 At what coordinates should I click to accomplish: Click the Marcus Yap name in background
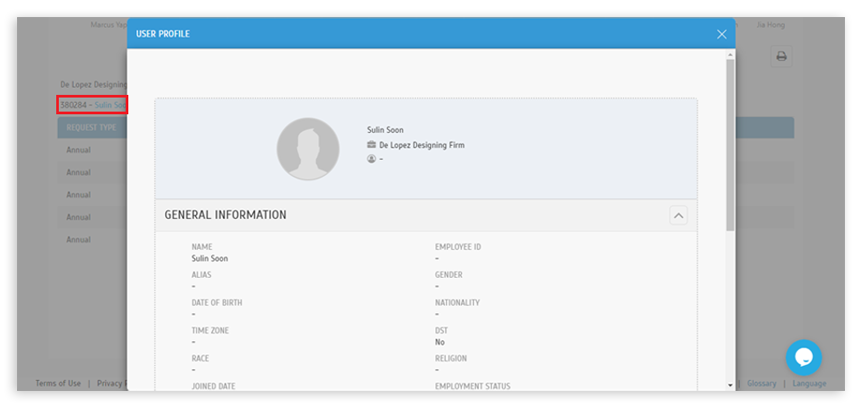109,25
